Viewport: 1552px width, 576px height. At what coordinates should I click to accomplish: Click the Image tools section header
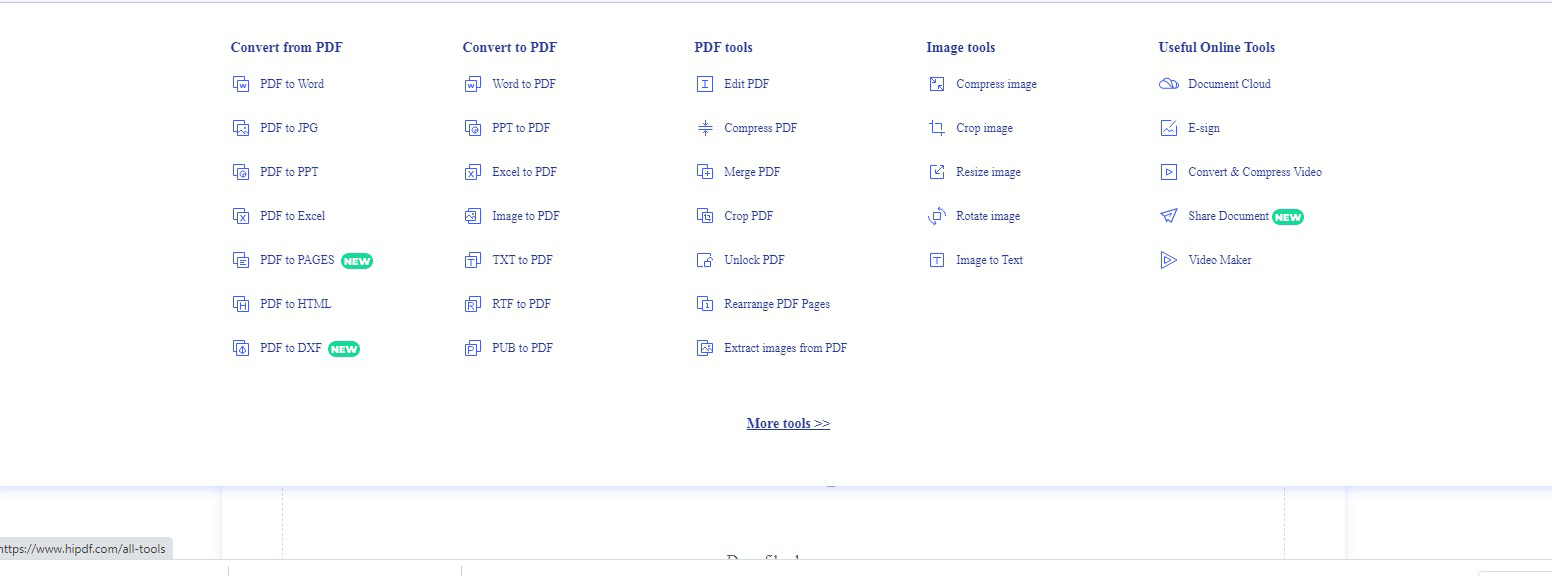coord(960,47)
